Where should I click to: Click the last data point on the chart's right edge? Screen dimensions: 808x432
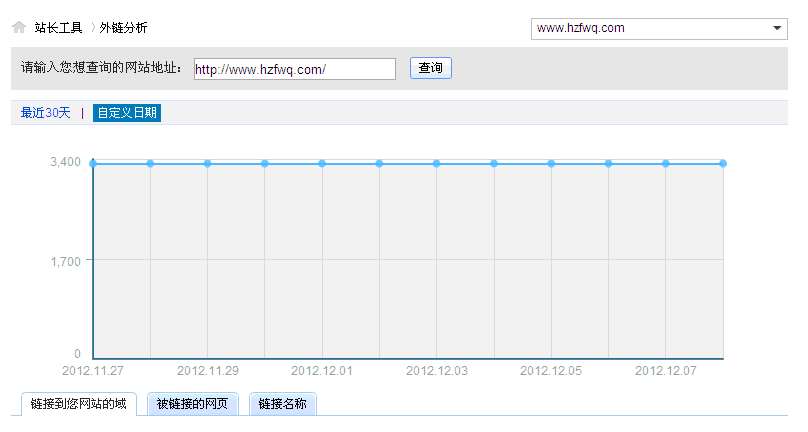tap(722, 163)
